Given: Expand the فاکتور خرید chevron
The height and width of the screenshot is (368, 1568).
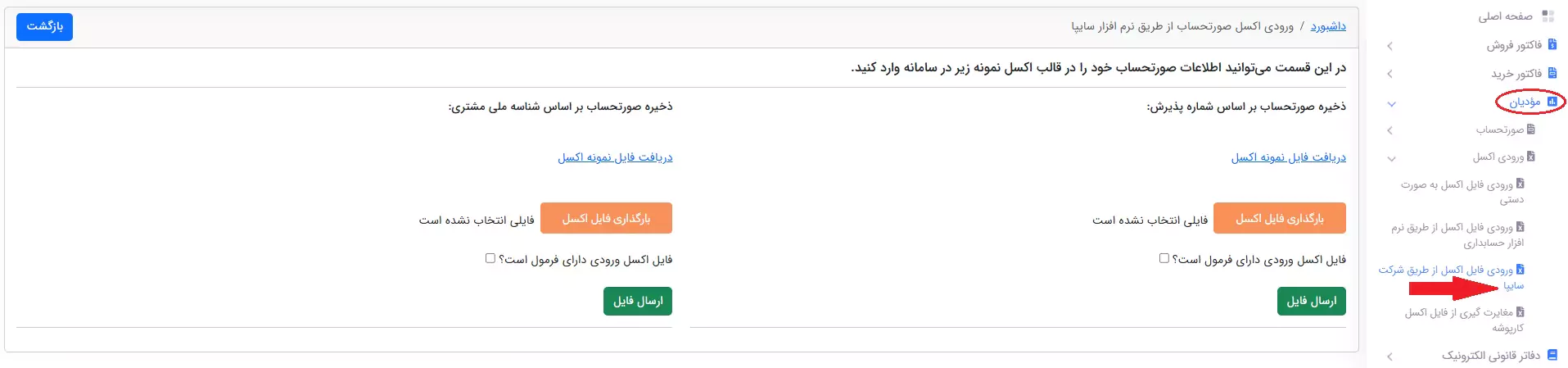Looking at the screenshot, I should click(1390, 74).
